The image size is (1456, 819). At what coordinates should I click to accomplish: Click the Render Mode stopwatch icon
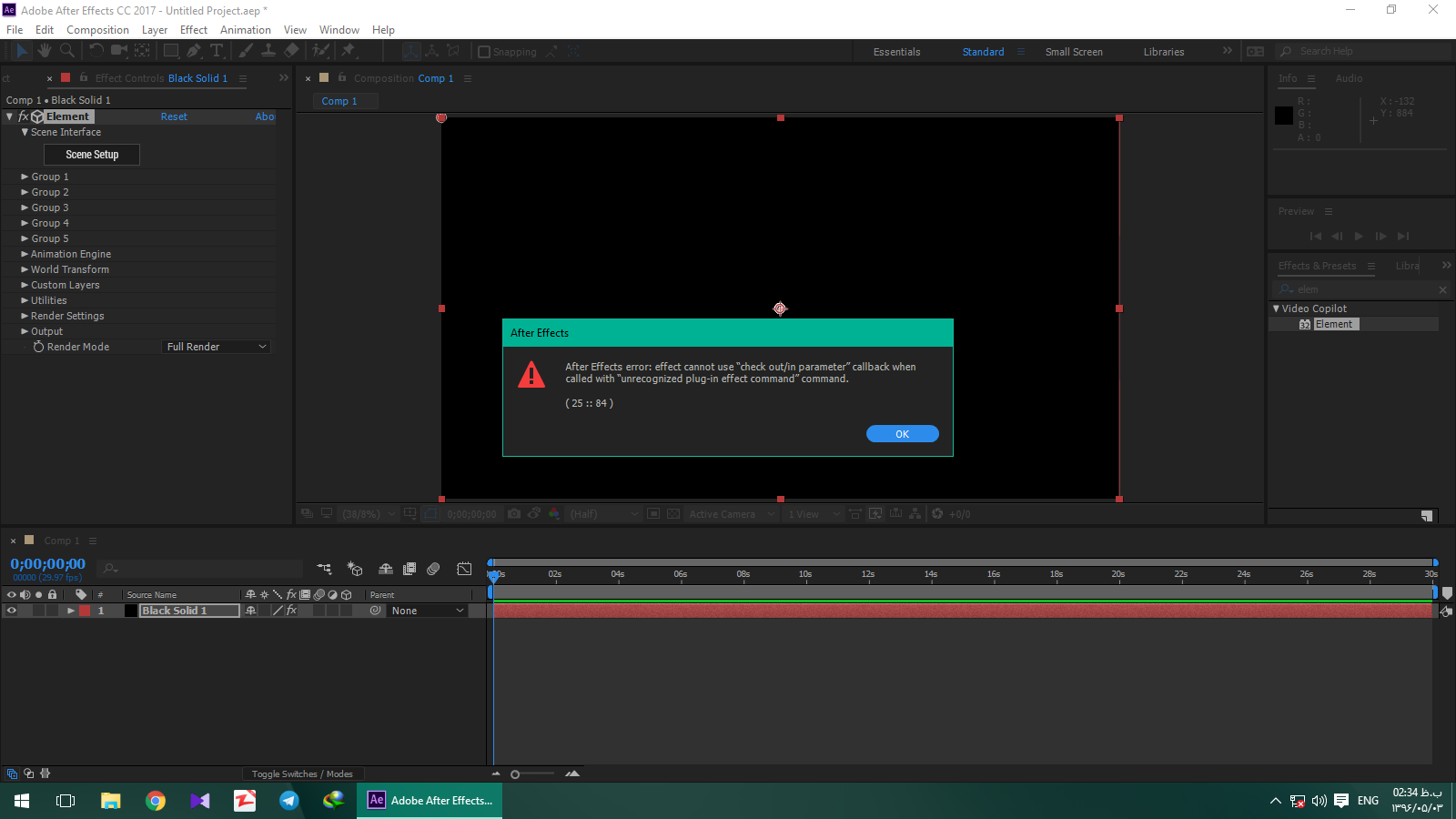[39, 347]
